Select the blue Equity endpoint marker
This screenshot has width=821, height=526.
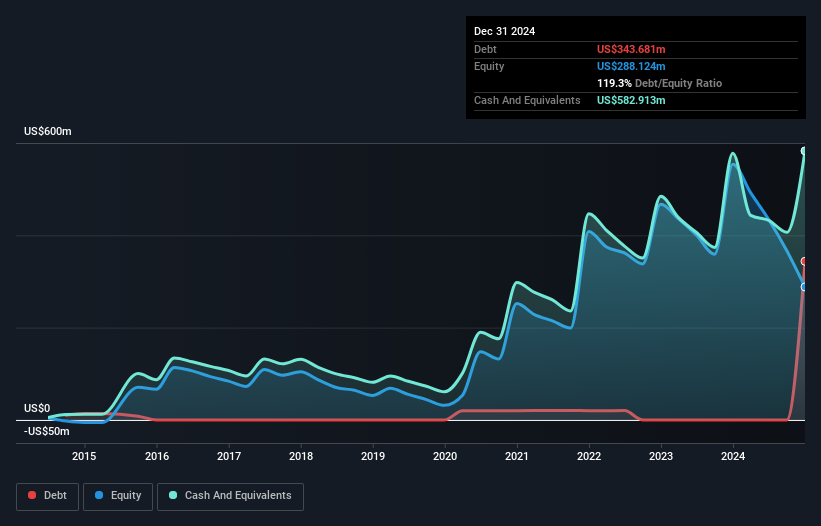(x=804, y=287)
